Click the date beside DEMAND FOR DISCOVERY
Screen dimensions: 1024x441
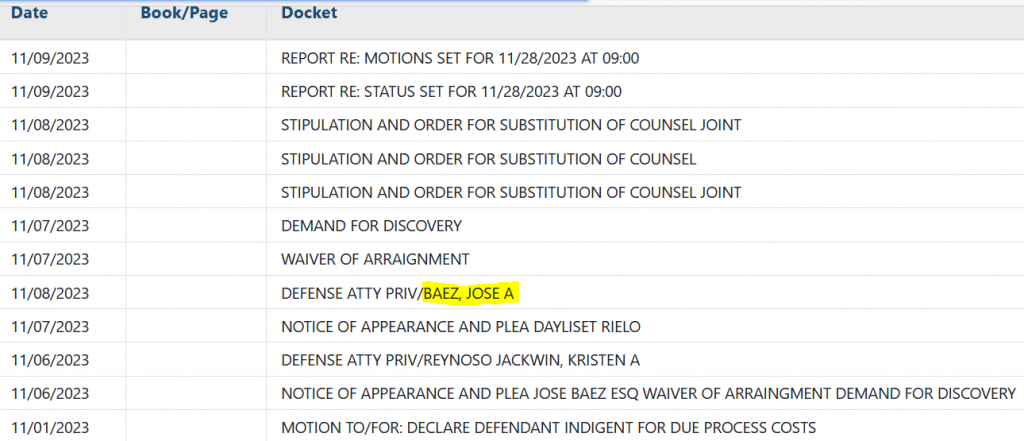click(50, 226)
